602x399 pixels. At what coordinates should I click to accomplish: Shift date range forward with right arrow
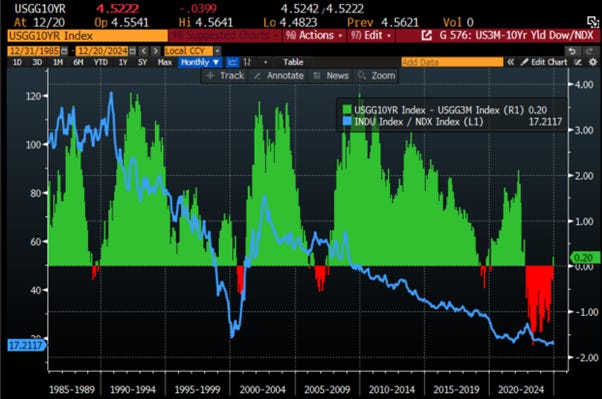click(155, 51)
